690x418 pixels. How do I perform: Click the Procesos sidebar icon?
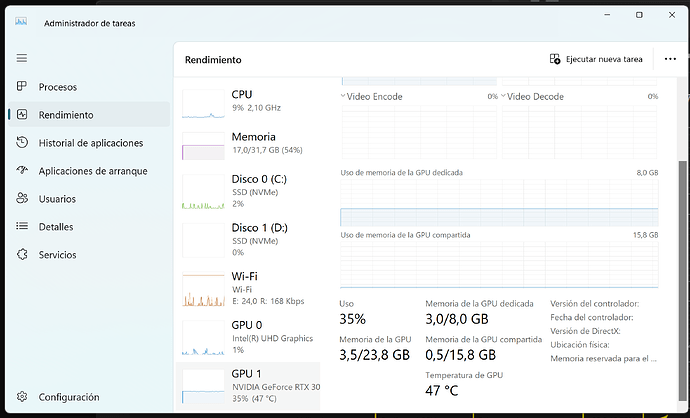pyautogui.click(x=22, y=86)
